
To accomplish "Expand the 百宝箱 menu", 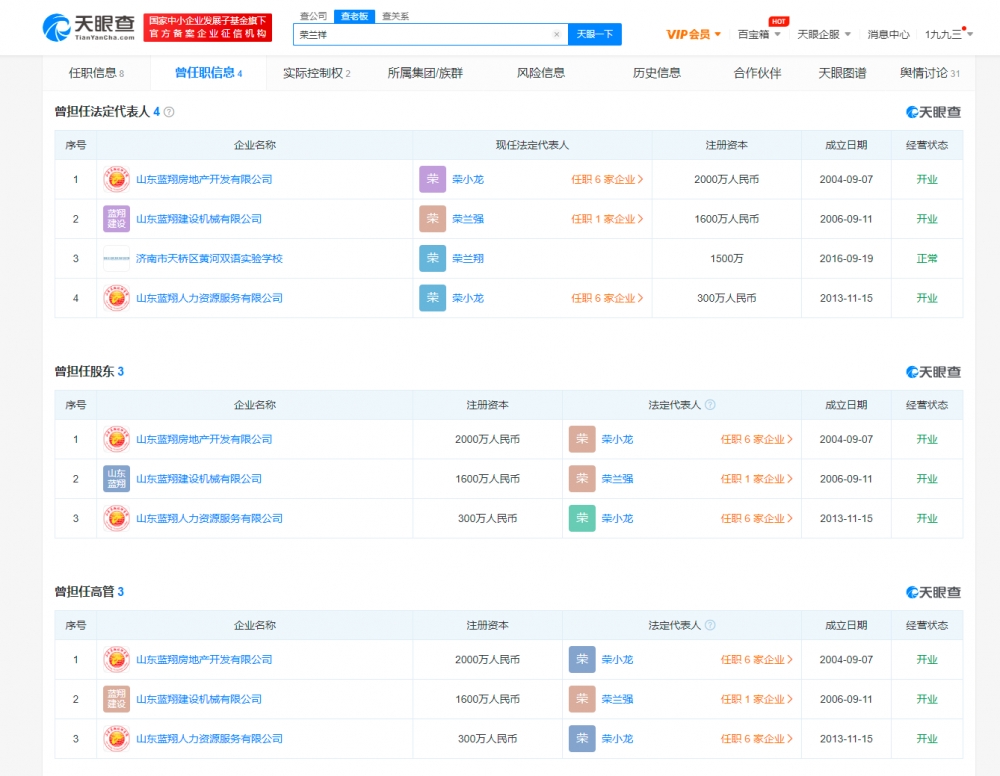I will (759, 34).
